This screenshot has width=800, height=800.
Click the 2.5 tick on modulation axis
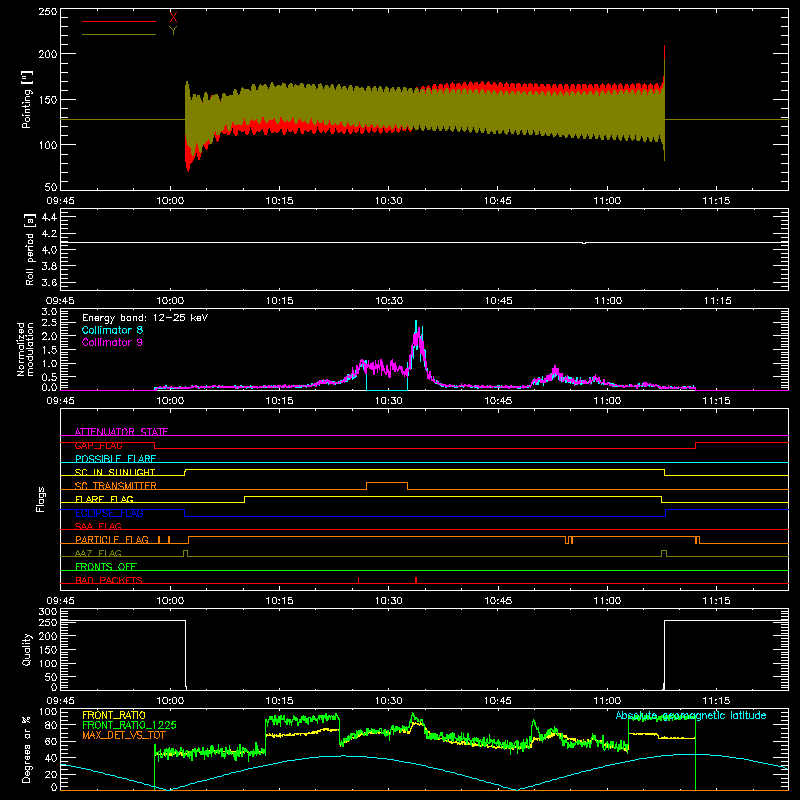pos(49,323)
